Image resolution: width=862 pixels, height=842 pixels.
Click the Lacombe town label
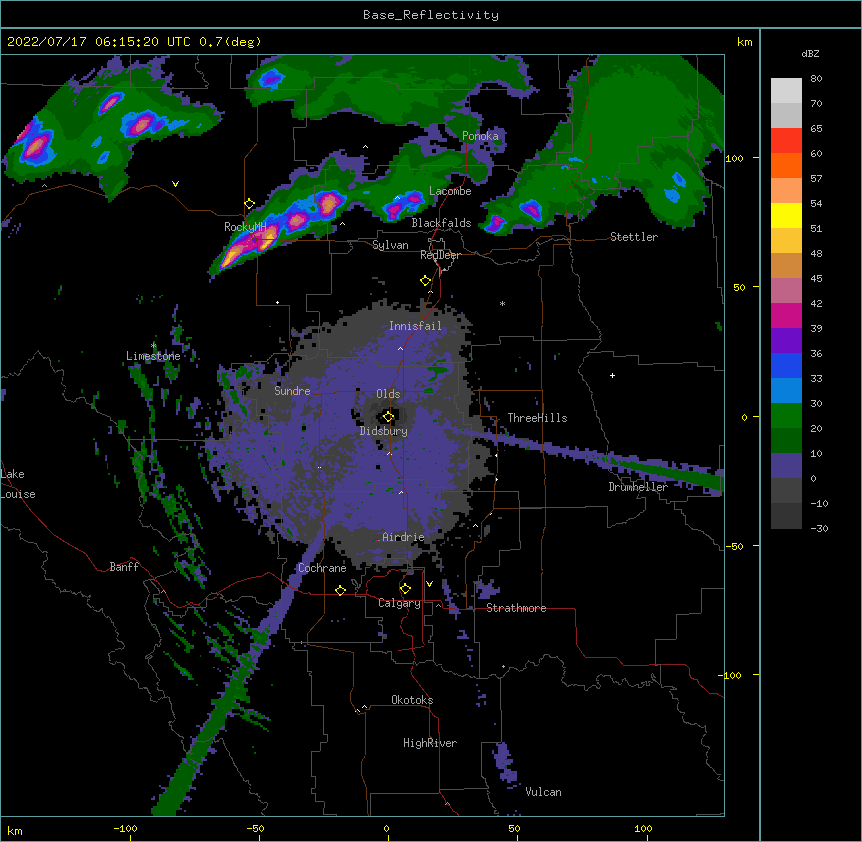(x=450, y=191)
